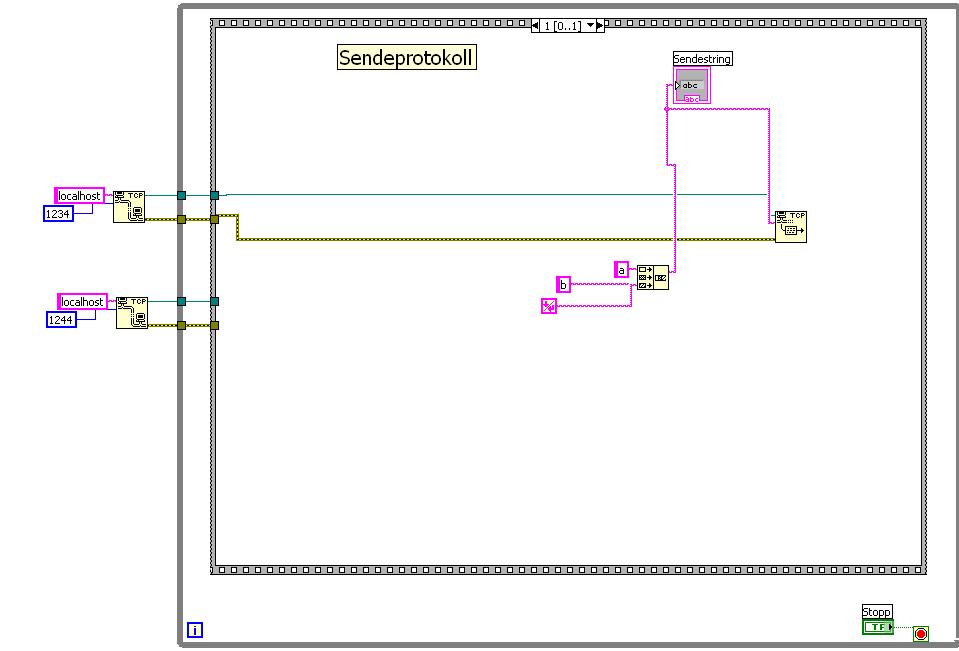Select the upper TCP Open Connection node

(129, 207)
